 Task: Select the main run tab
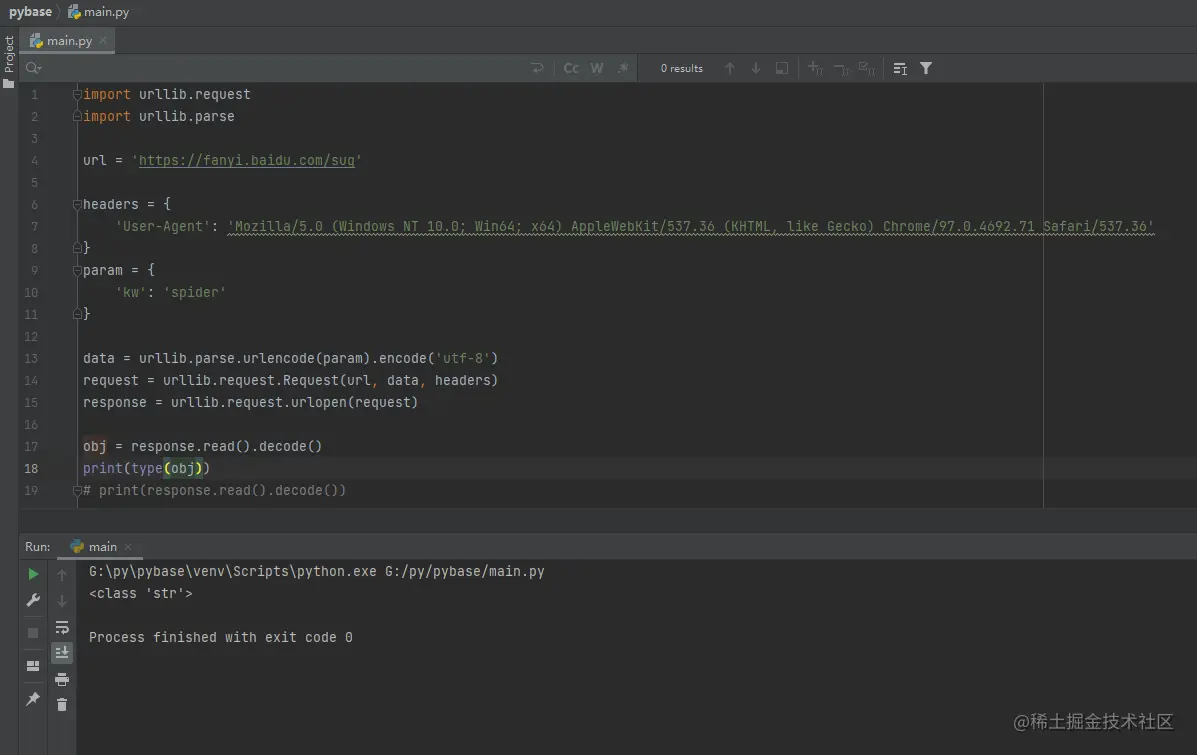[x=102, y=547]
